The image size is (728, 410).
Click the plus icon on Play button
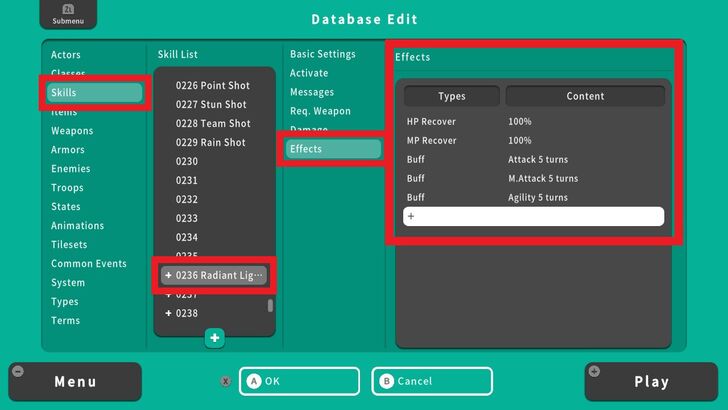click(x=595, y=371)
